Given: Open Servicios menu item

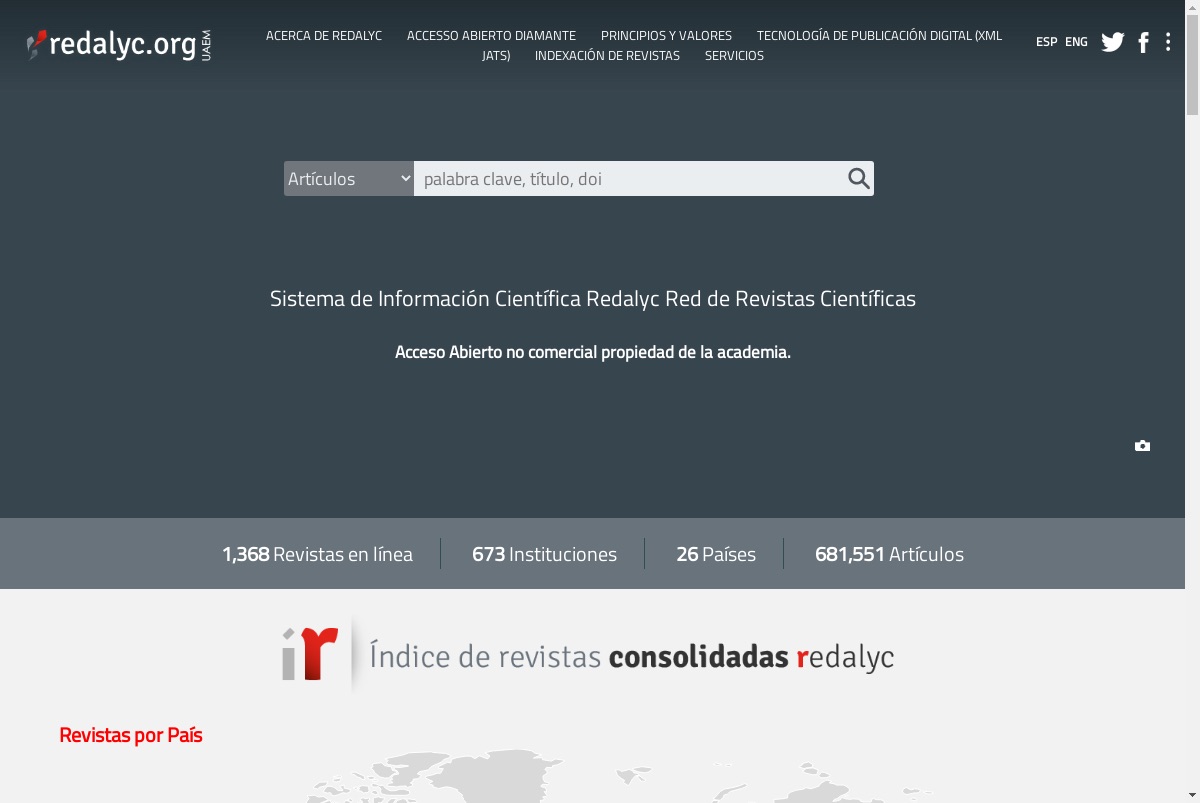Looking at the screenshot, I should tap(734, 55).
